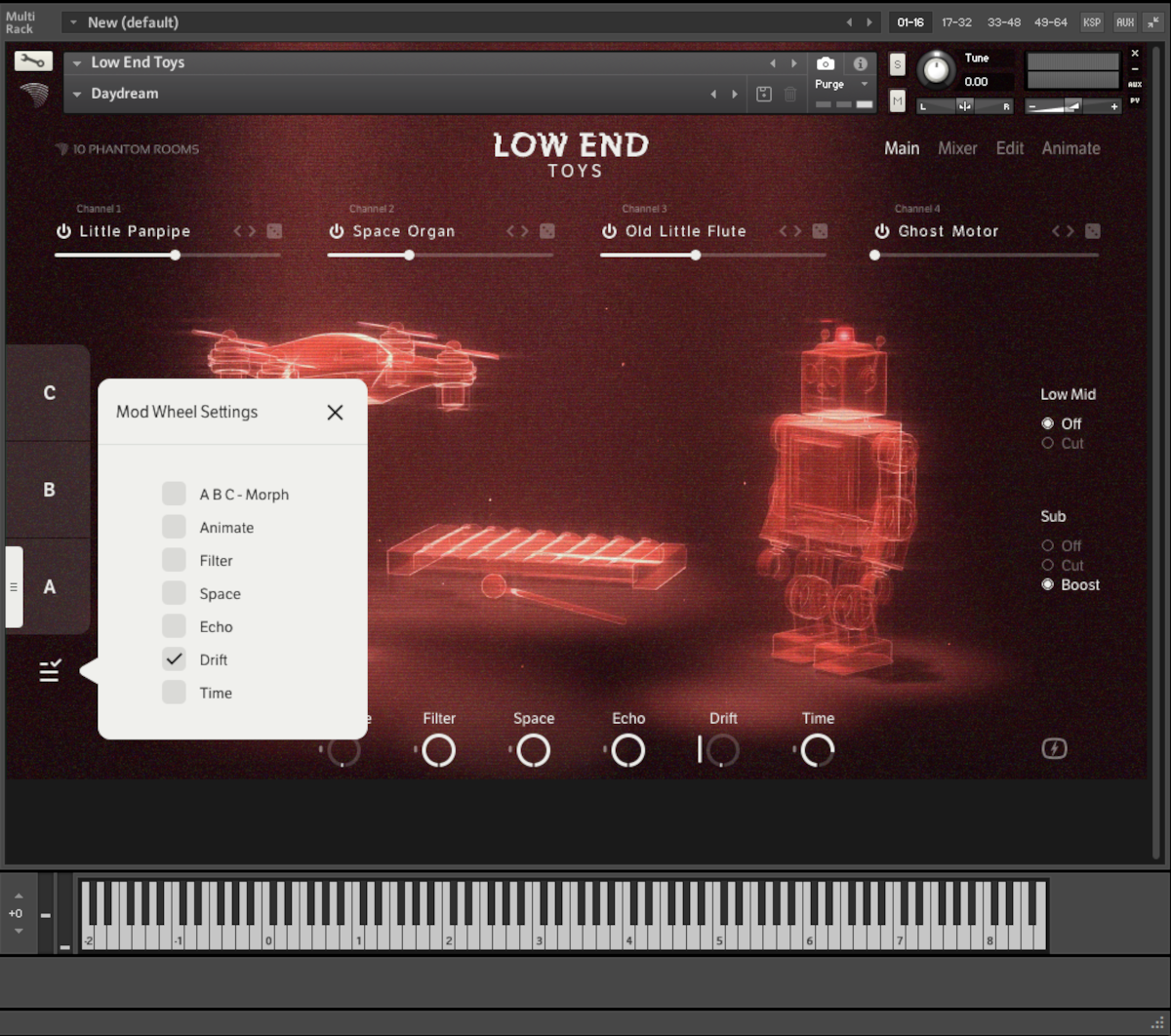The width and height of the screenshot is (1171, 1036).
Task: Save the Daydream snapshot with the disk icon
Action: 764,94
